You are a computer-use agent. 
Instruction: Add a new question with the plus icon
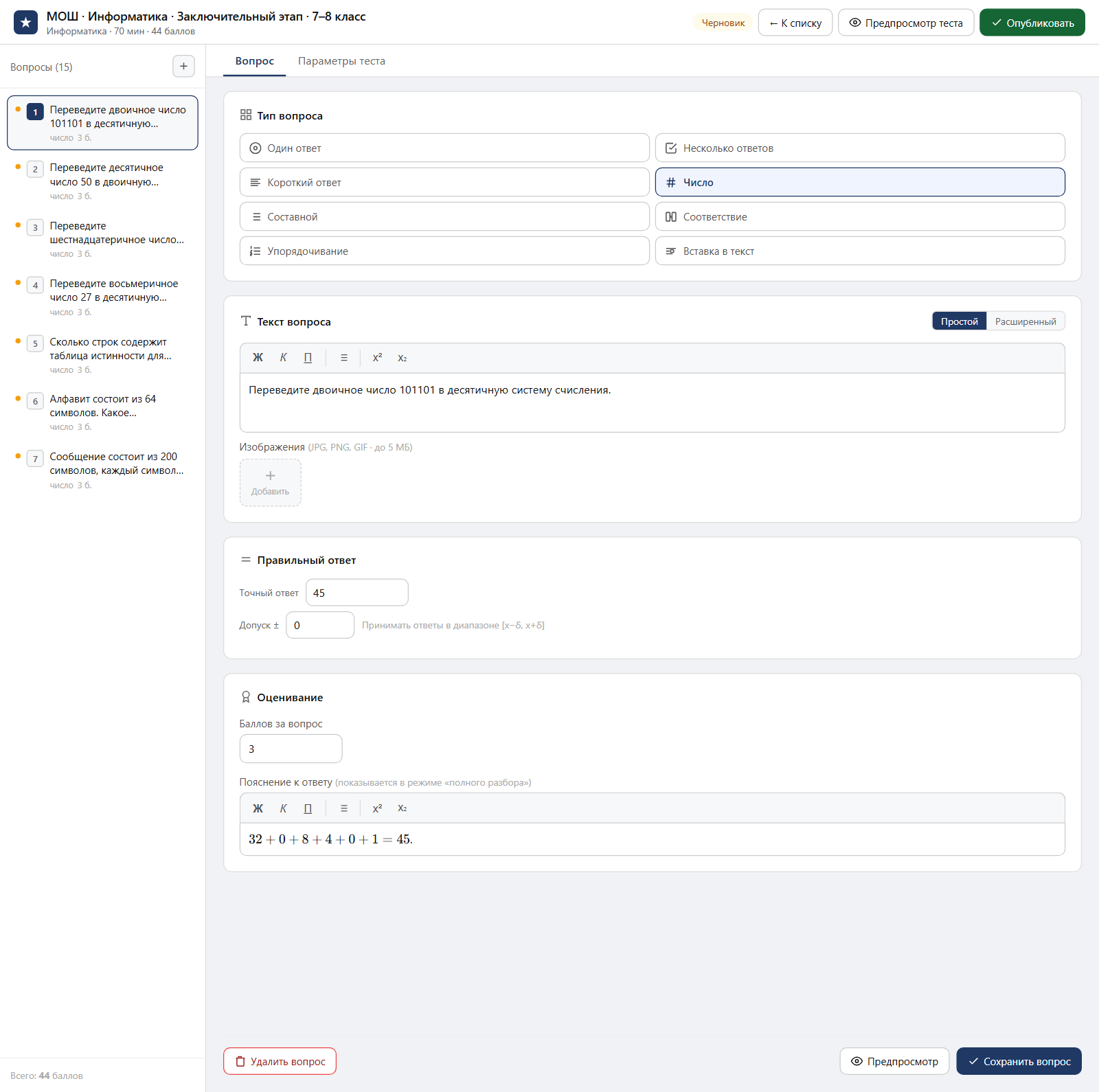pos(183,67)
